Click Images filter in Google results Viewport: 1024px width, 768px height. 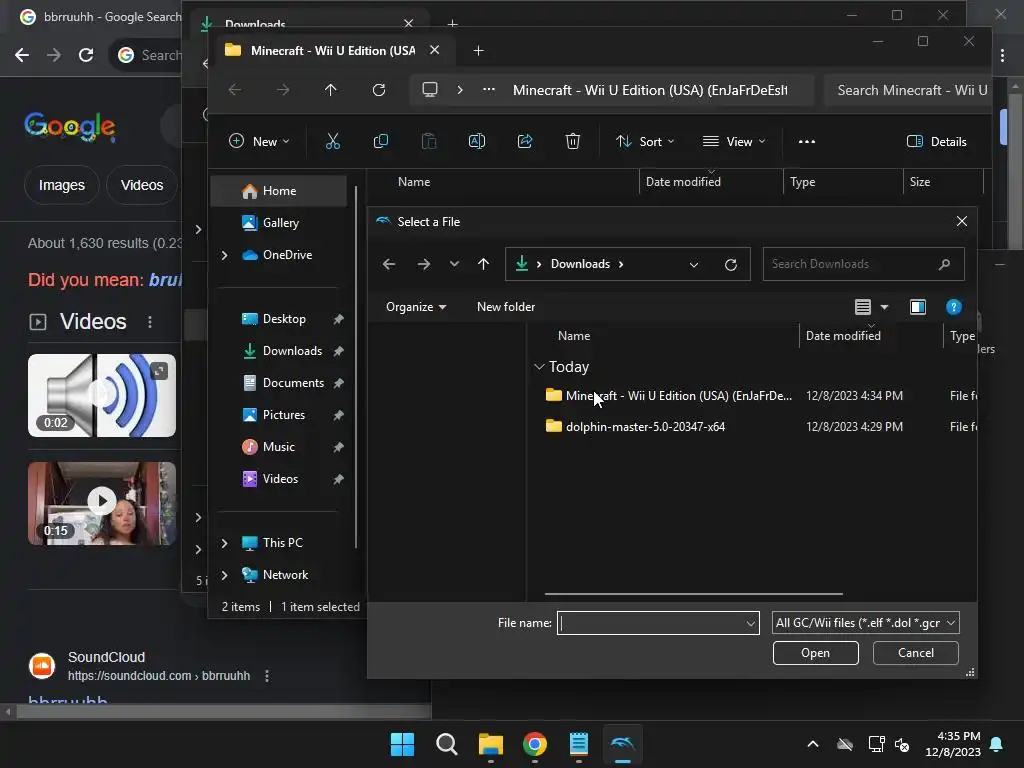[61, 185]
